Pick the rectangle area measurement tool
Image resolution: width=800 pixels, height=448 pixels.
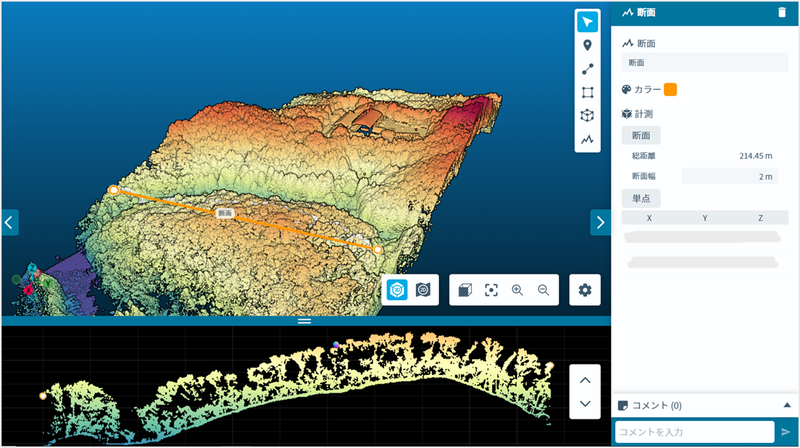point(587,92)
